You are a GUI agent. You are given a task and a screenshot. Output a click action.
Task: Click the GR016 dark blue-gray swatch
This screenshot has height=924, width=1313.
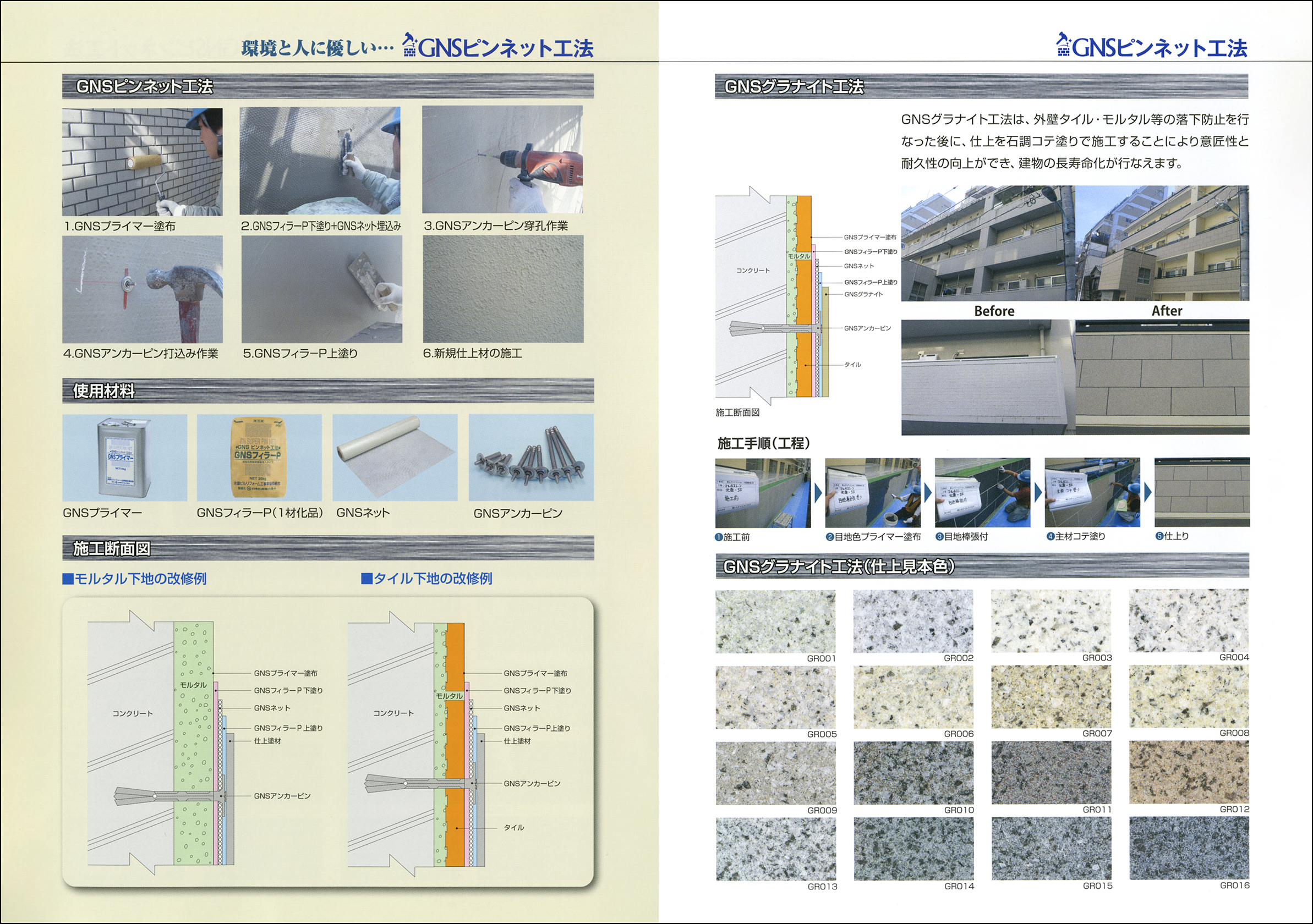tap(1190, 848)
